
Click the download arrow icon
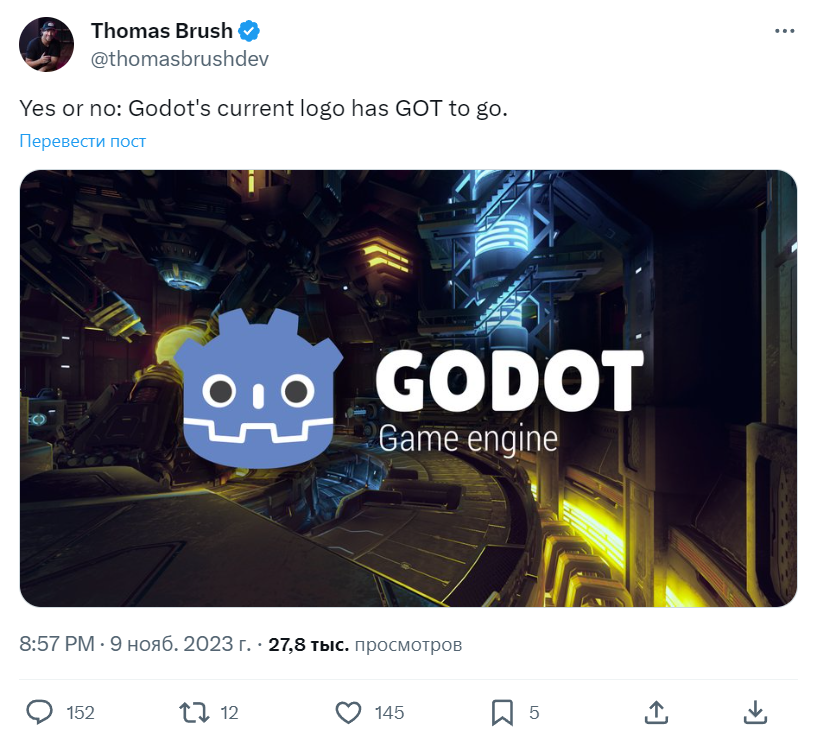tap(755, 713)
